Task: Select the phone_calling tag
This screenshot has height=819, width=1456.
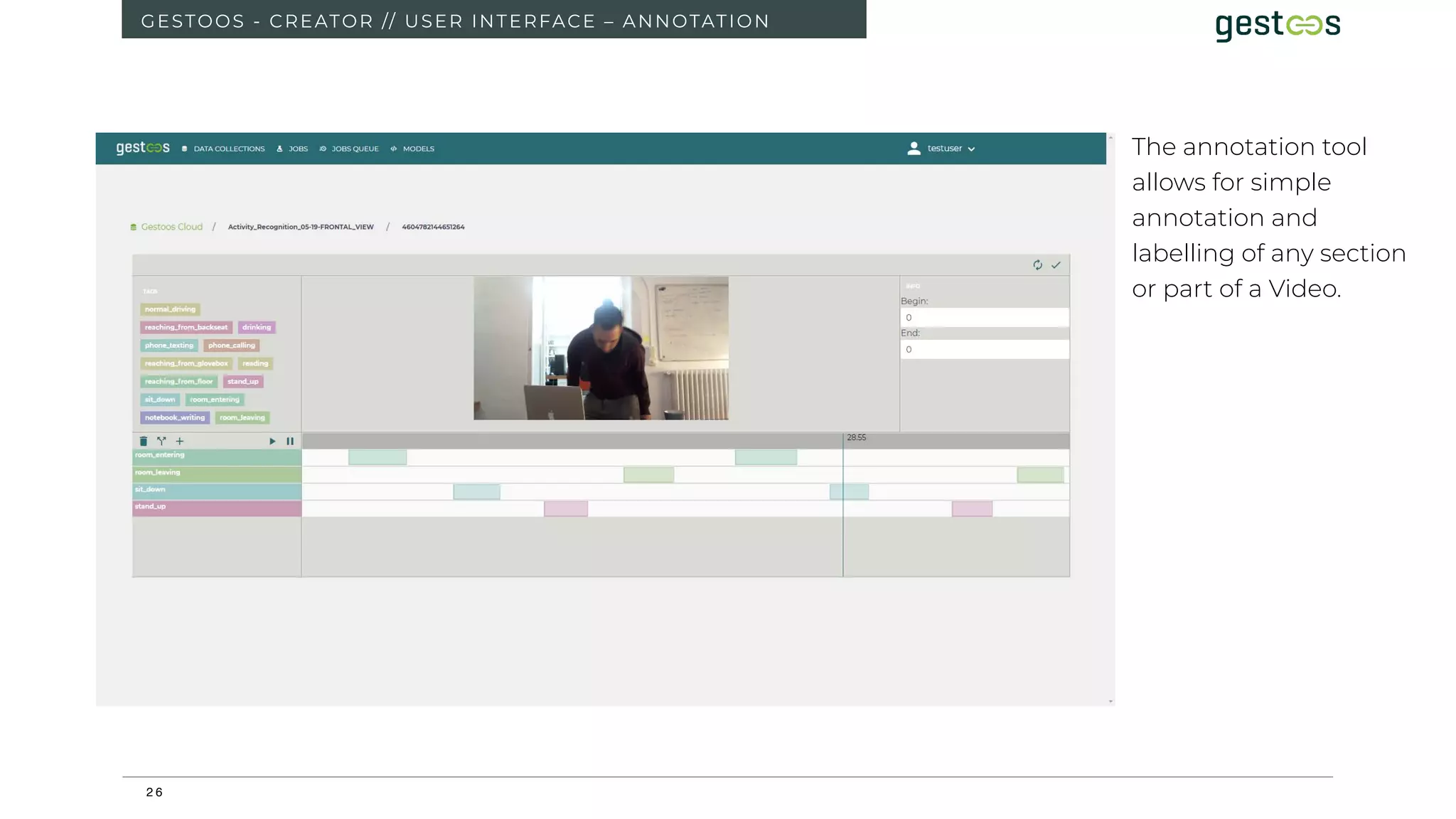Action: (232, 346)
